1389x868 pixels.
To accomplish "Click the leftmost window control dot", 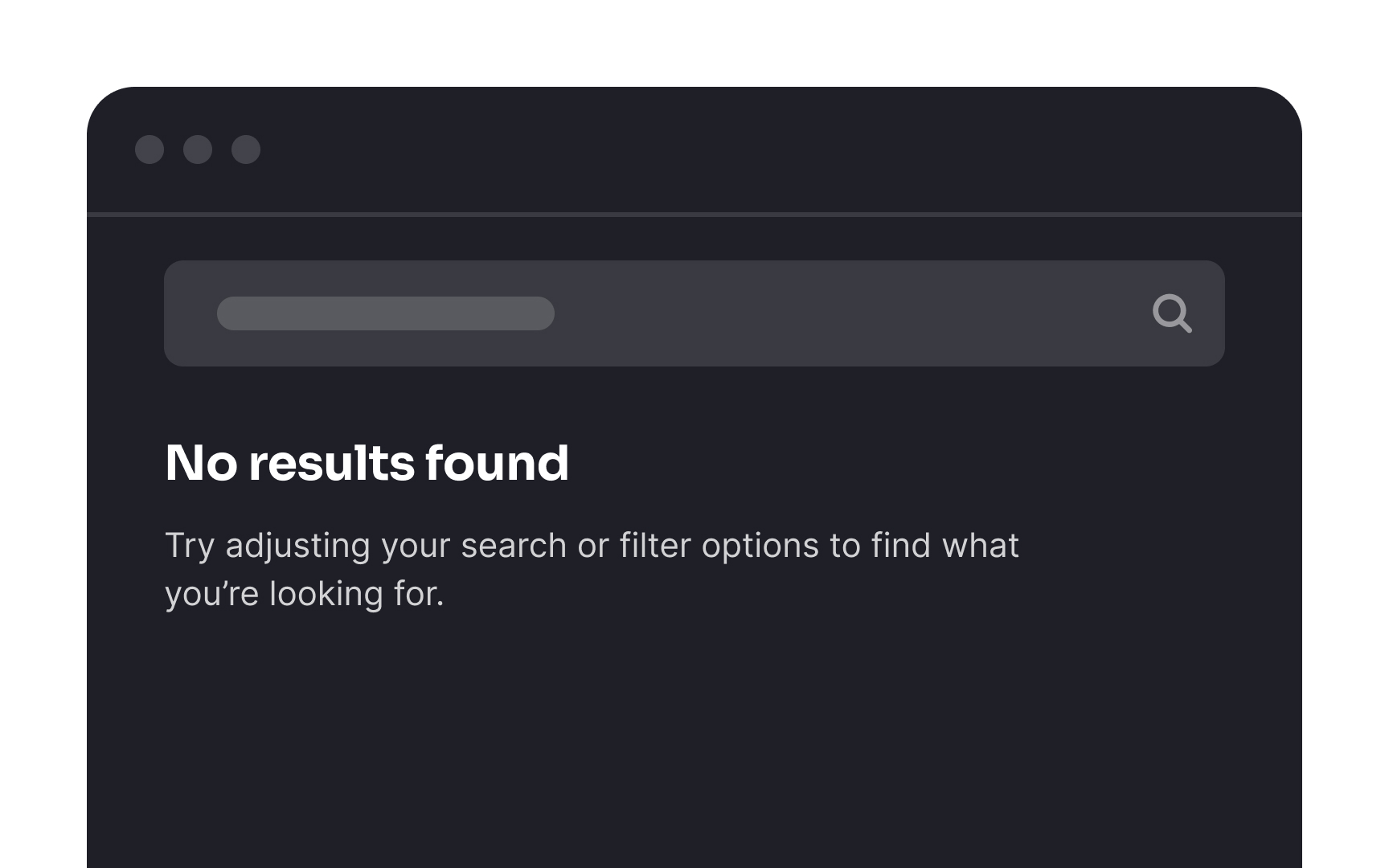I will (150, 149).
